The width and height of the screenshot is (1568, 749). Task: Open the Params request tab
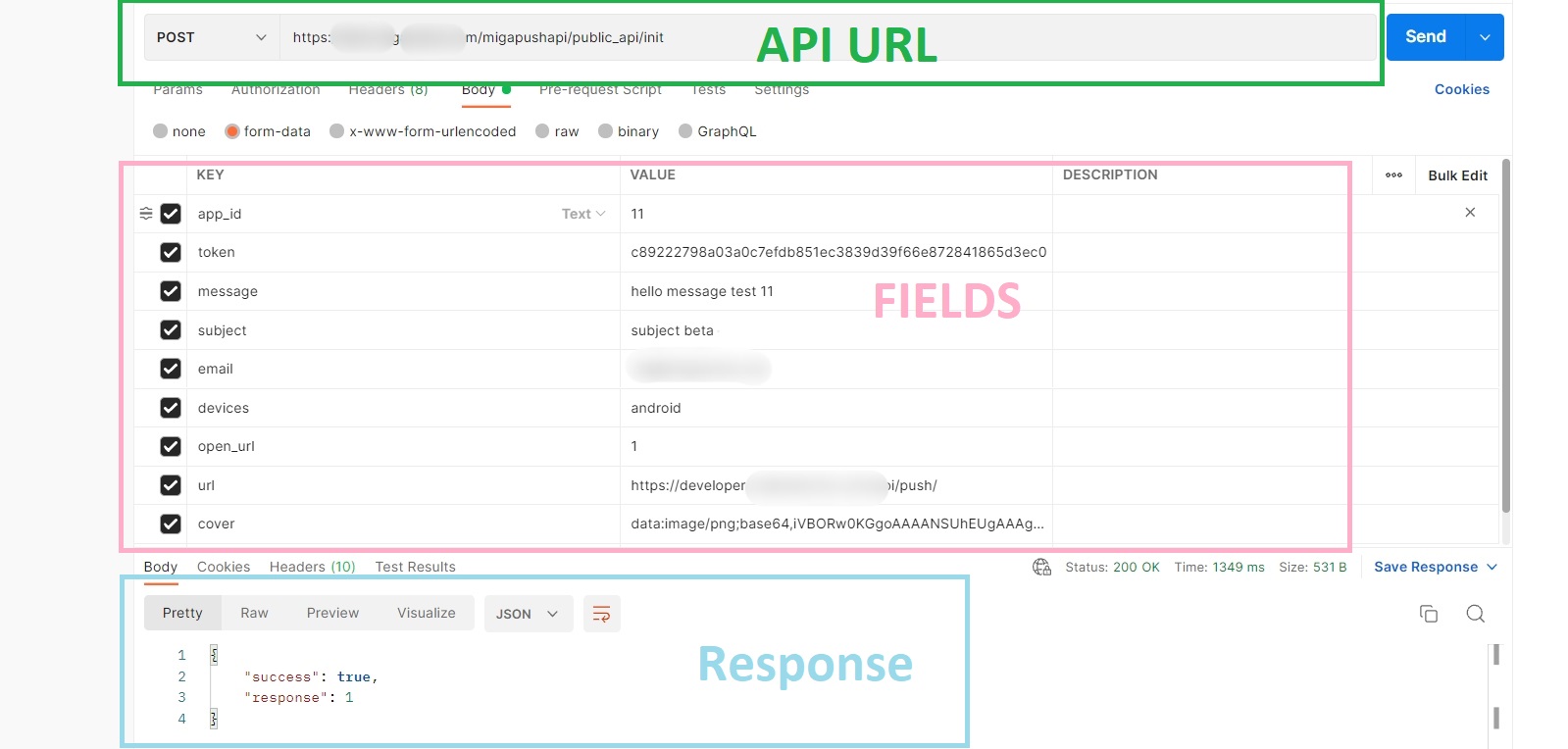click(177, 89)
